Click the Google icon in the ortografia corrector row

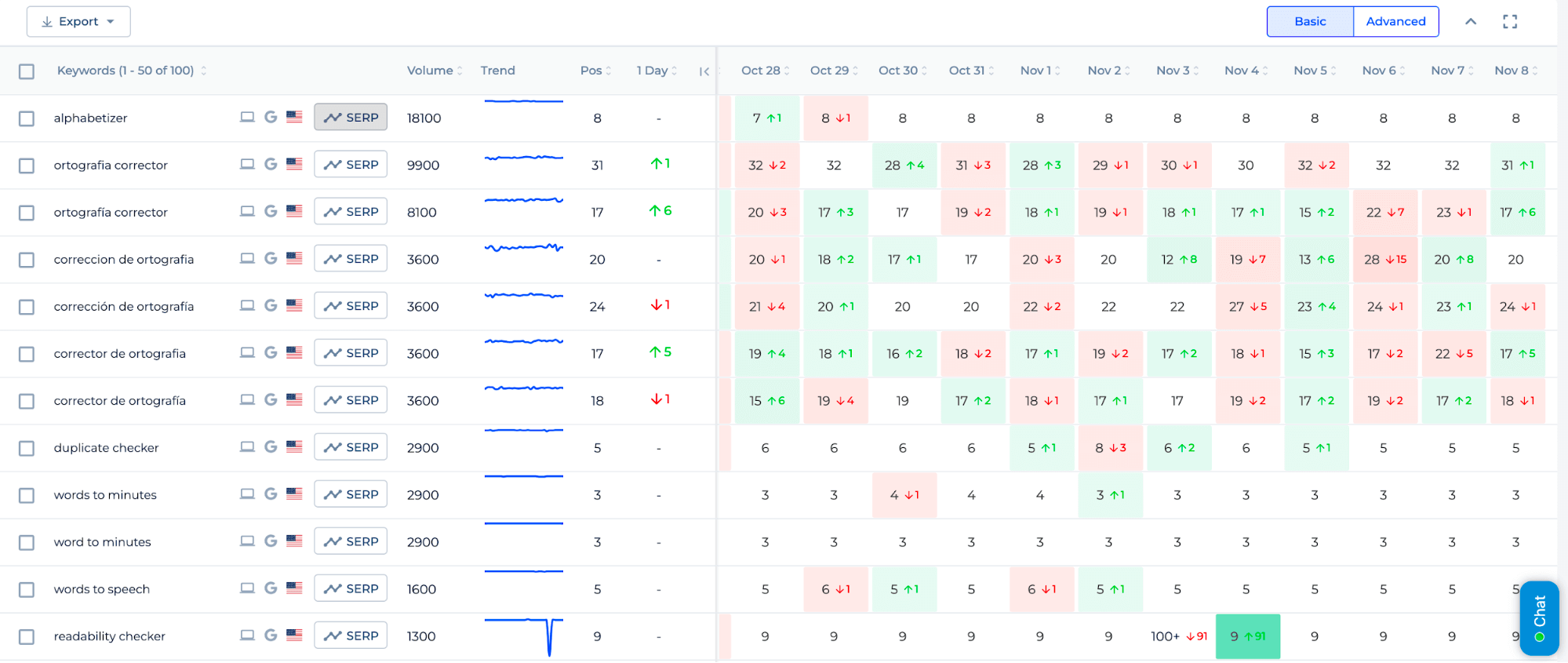(271, 164)
